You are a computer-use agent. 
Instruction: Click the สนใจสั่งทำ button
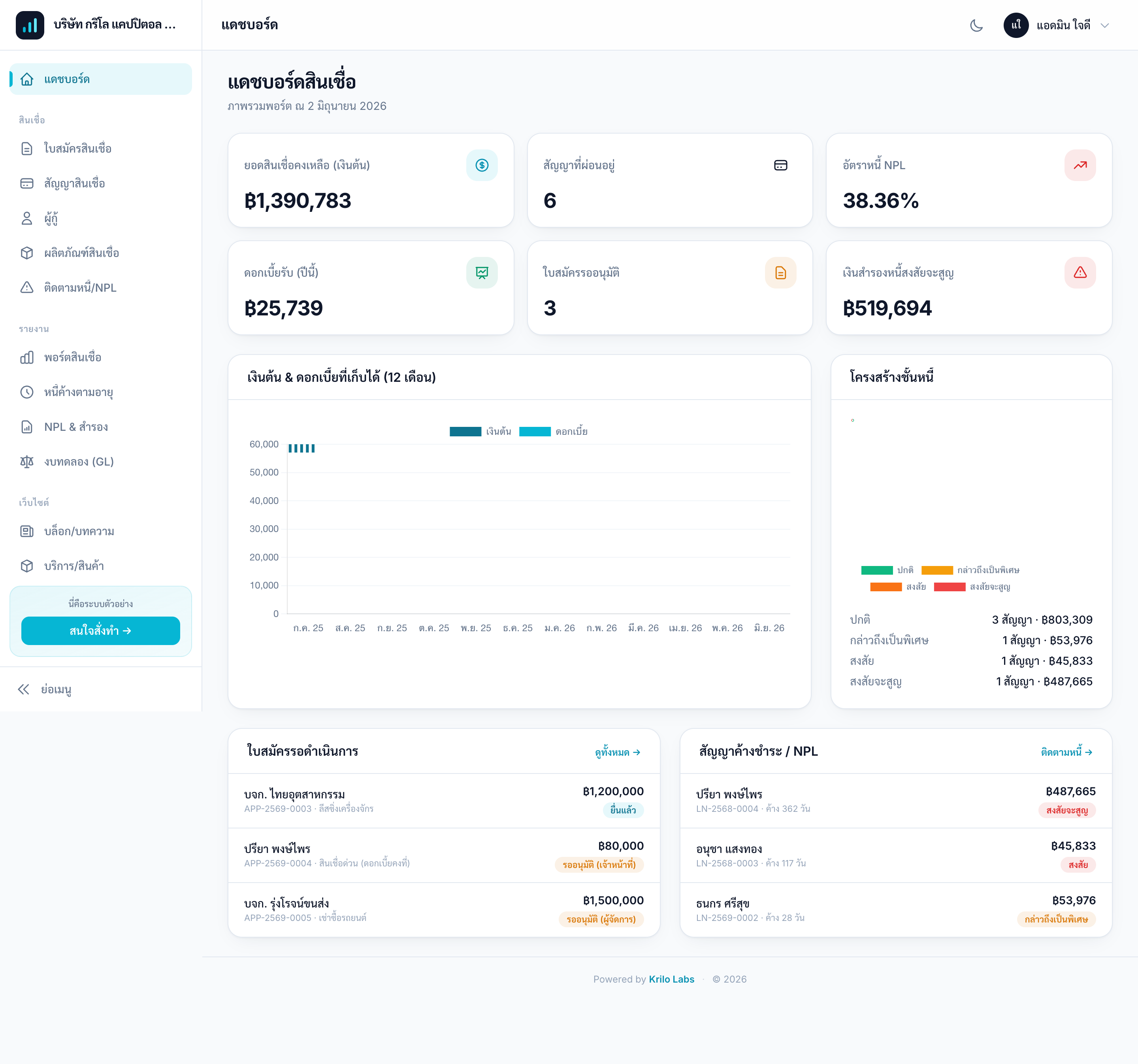pos(101,630)
